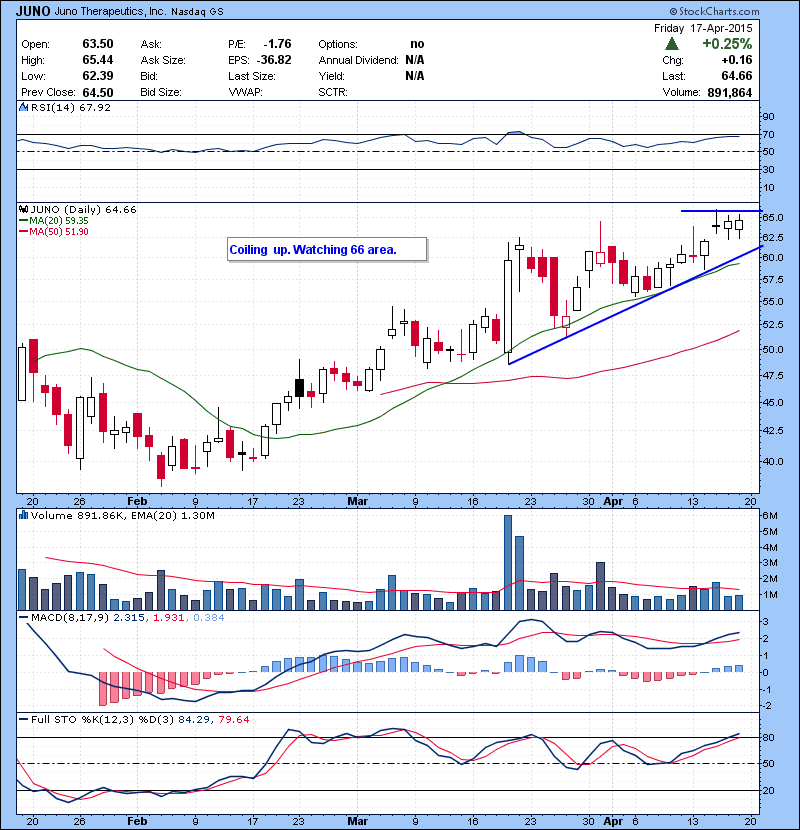Click the Volume value 891,864
The width and height of the screenshot is (800, 830).
click(730, 92)
